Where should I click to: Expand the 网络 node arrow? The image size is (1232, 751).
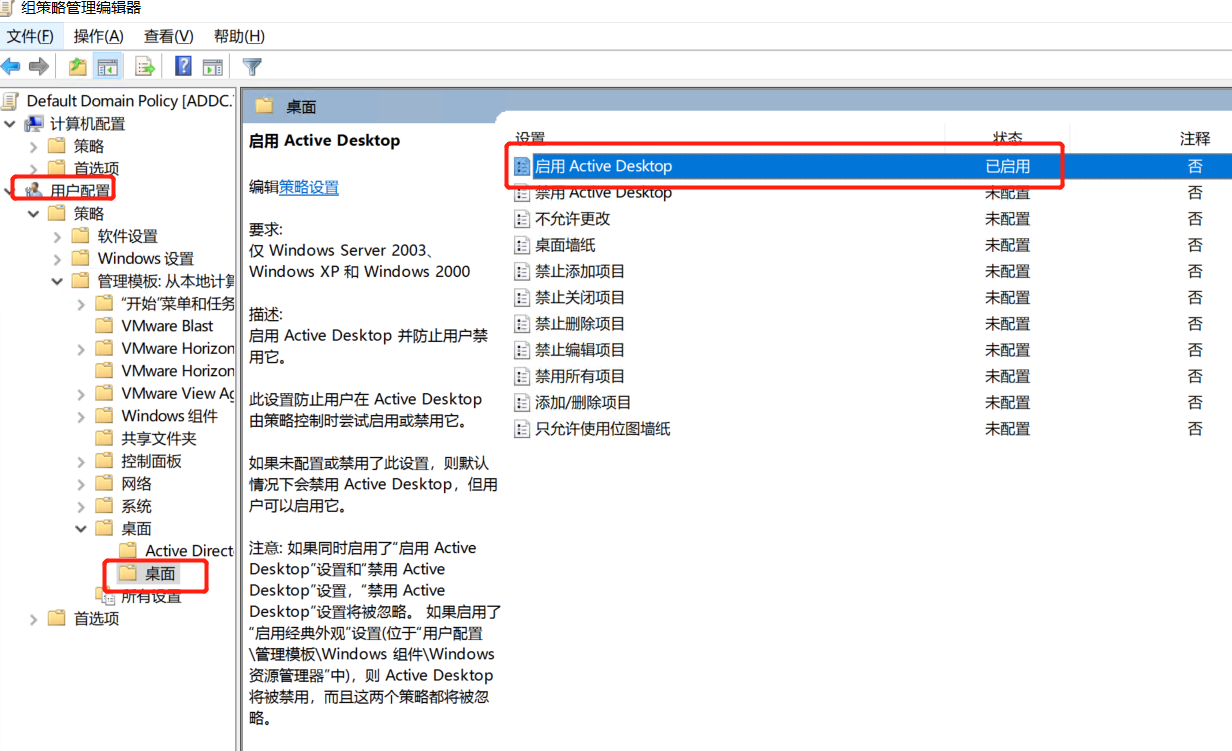(x=82, y=484)
